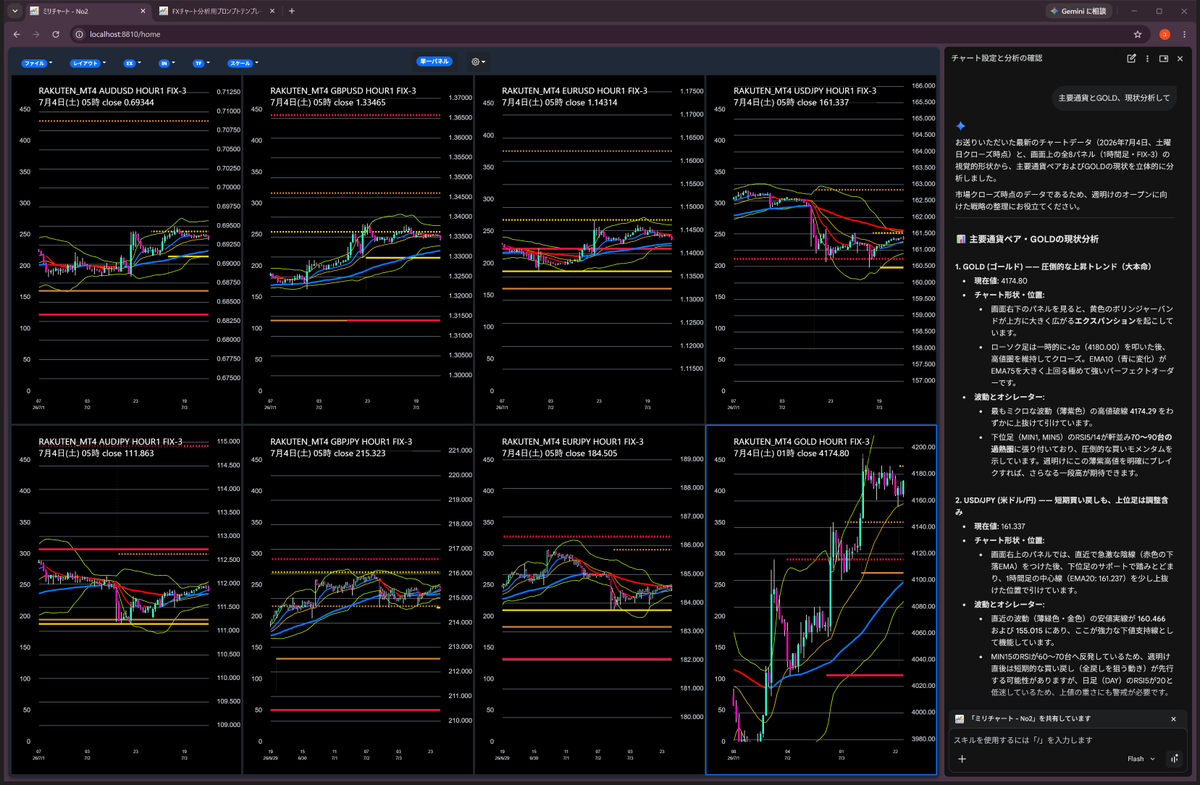Select the AUDJPY HOUR1 chart panel
The height and width of the screenshot is (785, 1200).
pyautogui.click(x=126, y=599)
